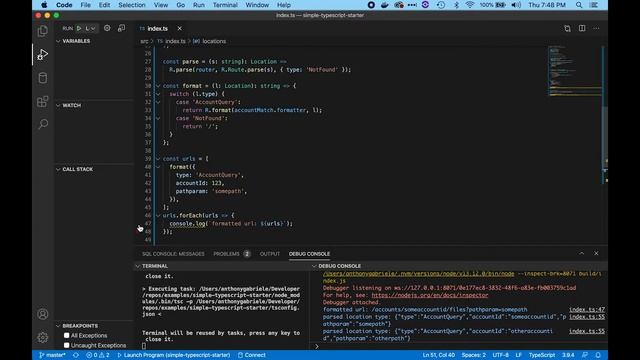This screenshot has height=360, width=640.
Task: Click the compare changes icon in the editor toolbar
Action: (x=567, y=28)
